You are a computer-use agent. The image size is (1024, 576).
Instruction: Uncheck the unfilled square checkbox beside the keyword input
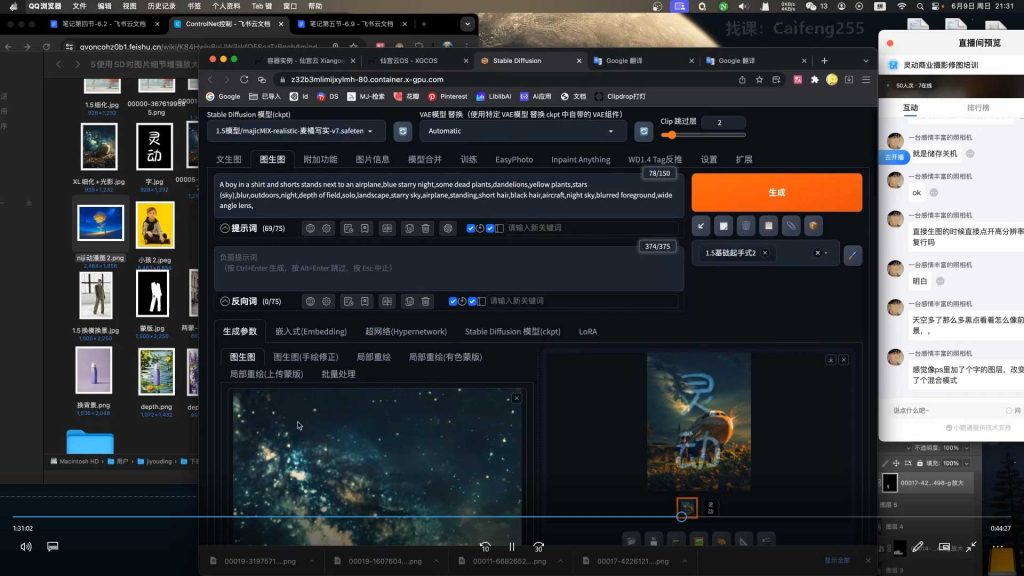500,228
